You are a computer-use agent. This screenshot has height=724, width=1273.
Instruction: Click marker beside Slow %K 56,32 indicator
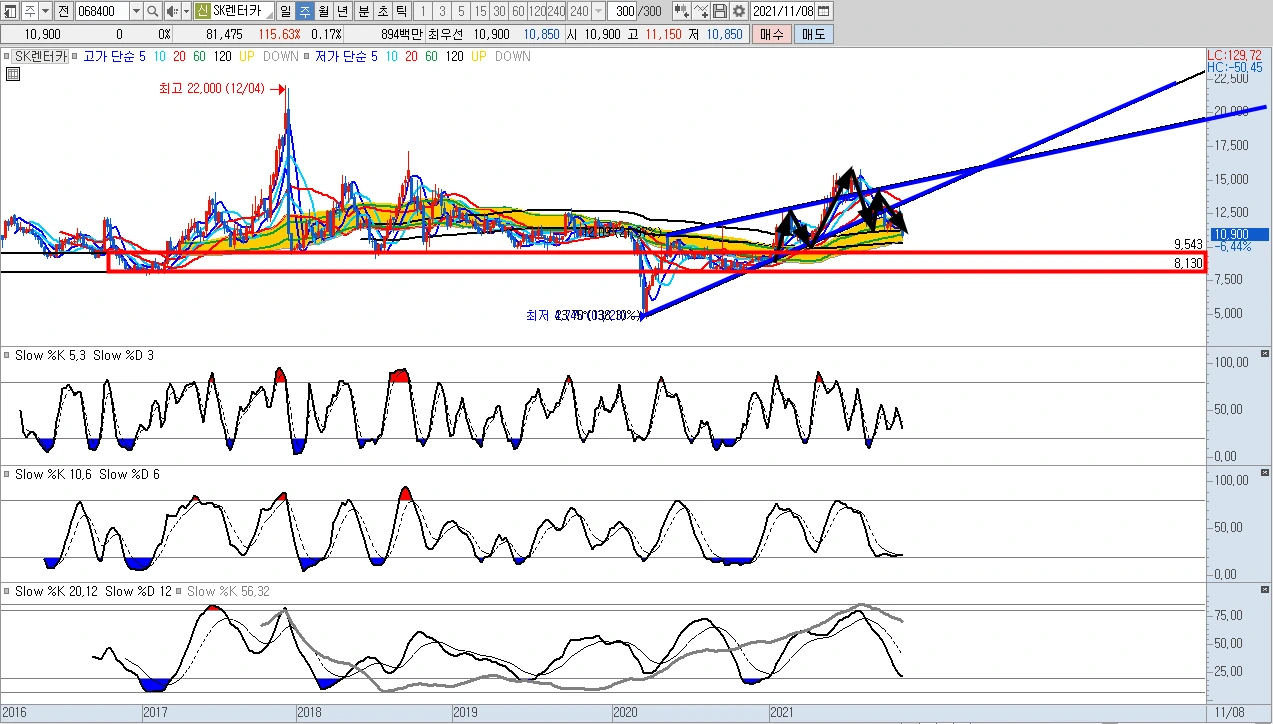179,592
